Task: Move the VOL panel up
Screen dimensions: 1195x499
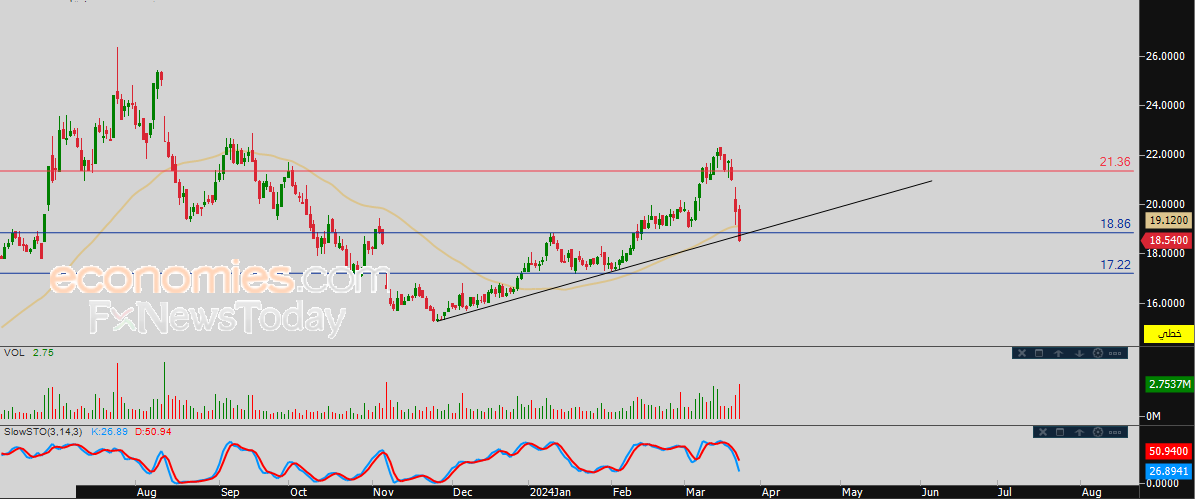Action: (x=1059, y=353)
